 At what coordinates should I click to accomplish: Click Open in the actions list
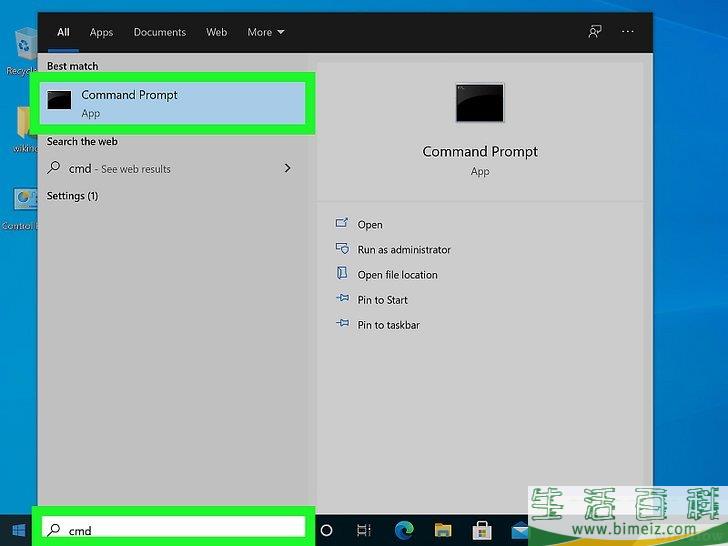coord(370,225)
